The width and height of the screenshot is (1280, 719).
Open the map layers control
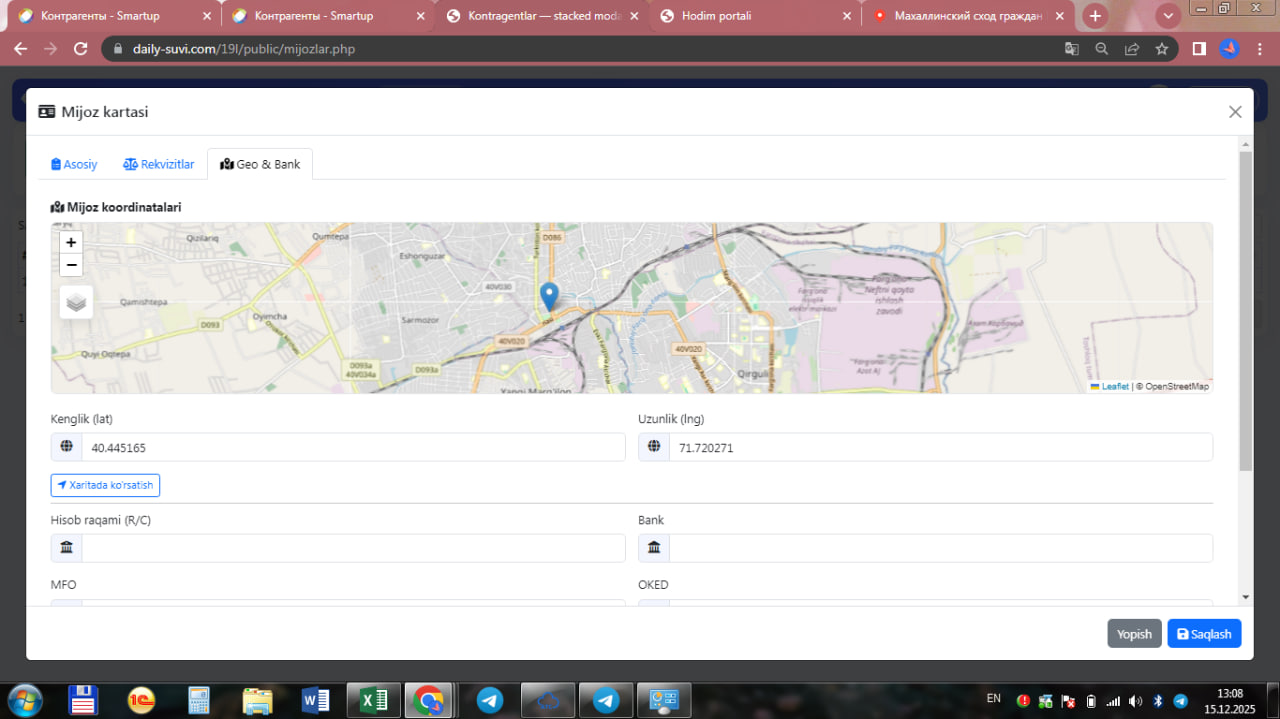(x=77, y=302)
